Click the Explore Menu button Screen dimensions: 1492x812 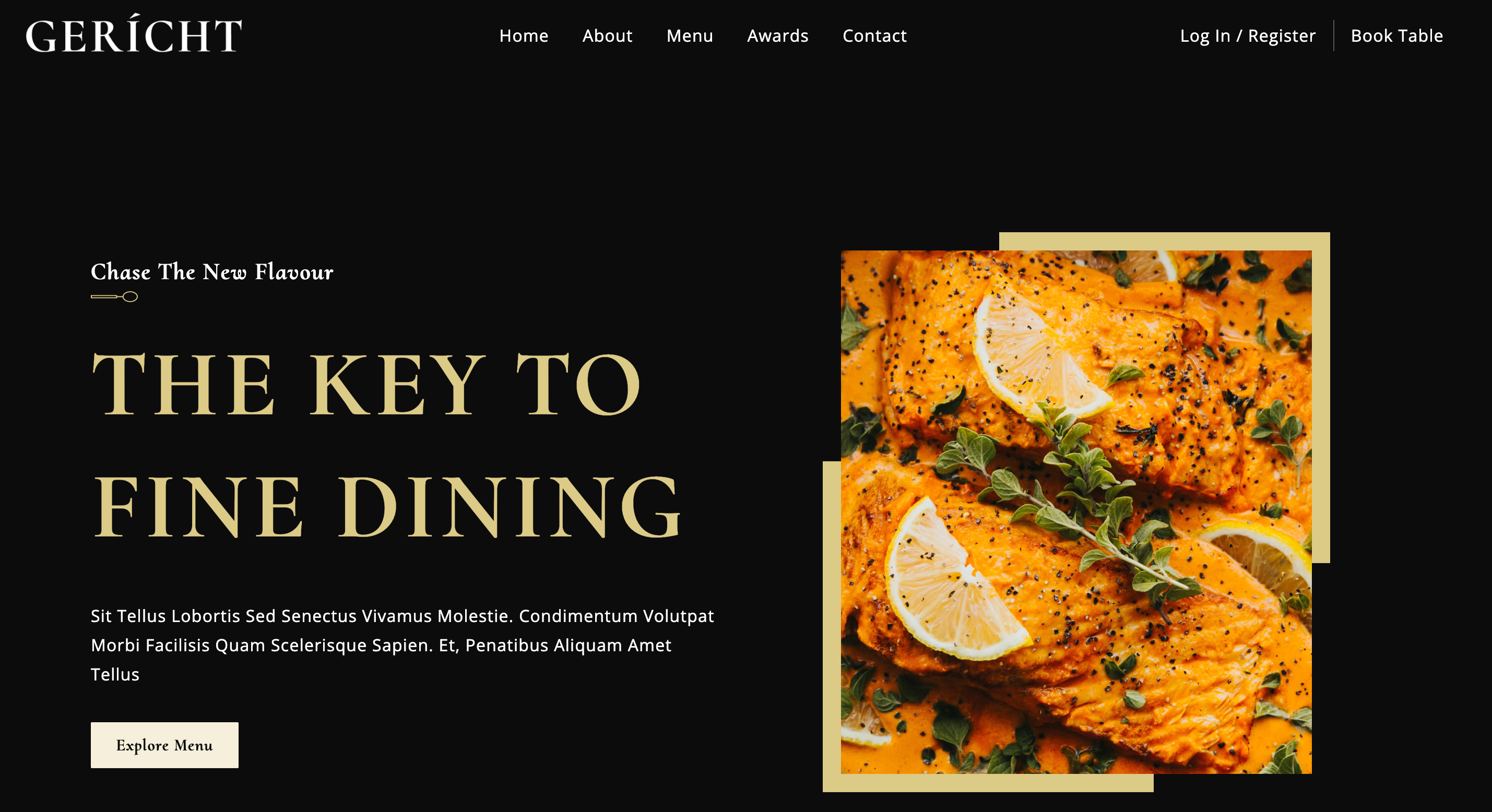[x=164, y=745]
